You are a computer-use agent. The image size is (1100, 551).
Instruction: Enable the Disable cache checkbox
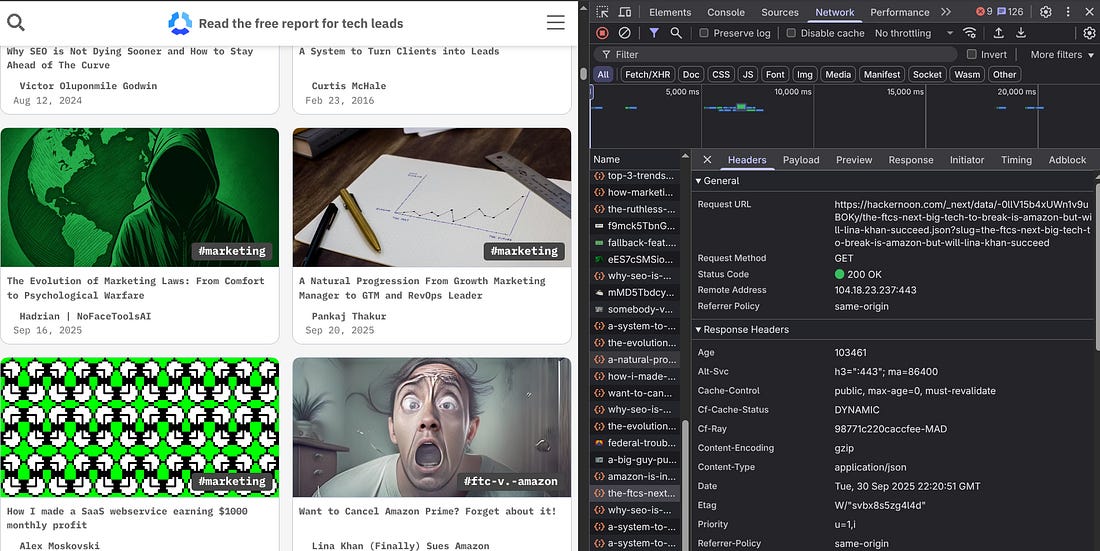point(791,33)
